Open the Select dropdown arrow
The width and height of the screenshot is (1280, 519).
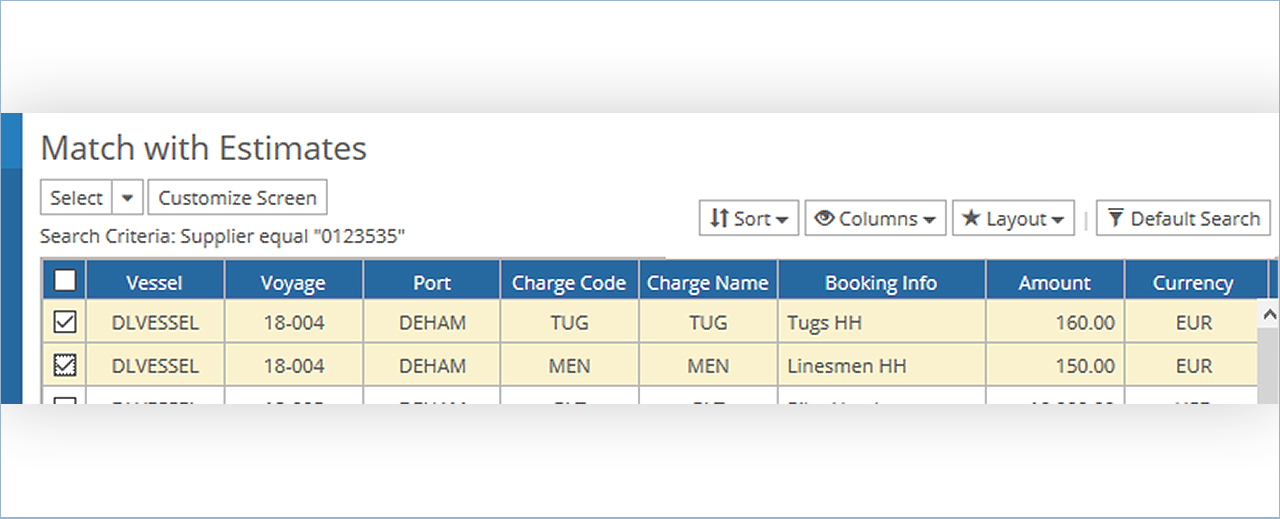128,198
